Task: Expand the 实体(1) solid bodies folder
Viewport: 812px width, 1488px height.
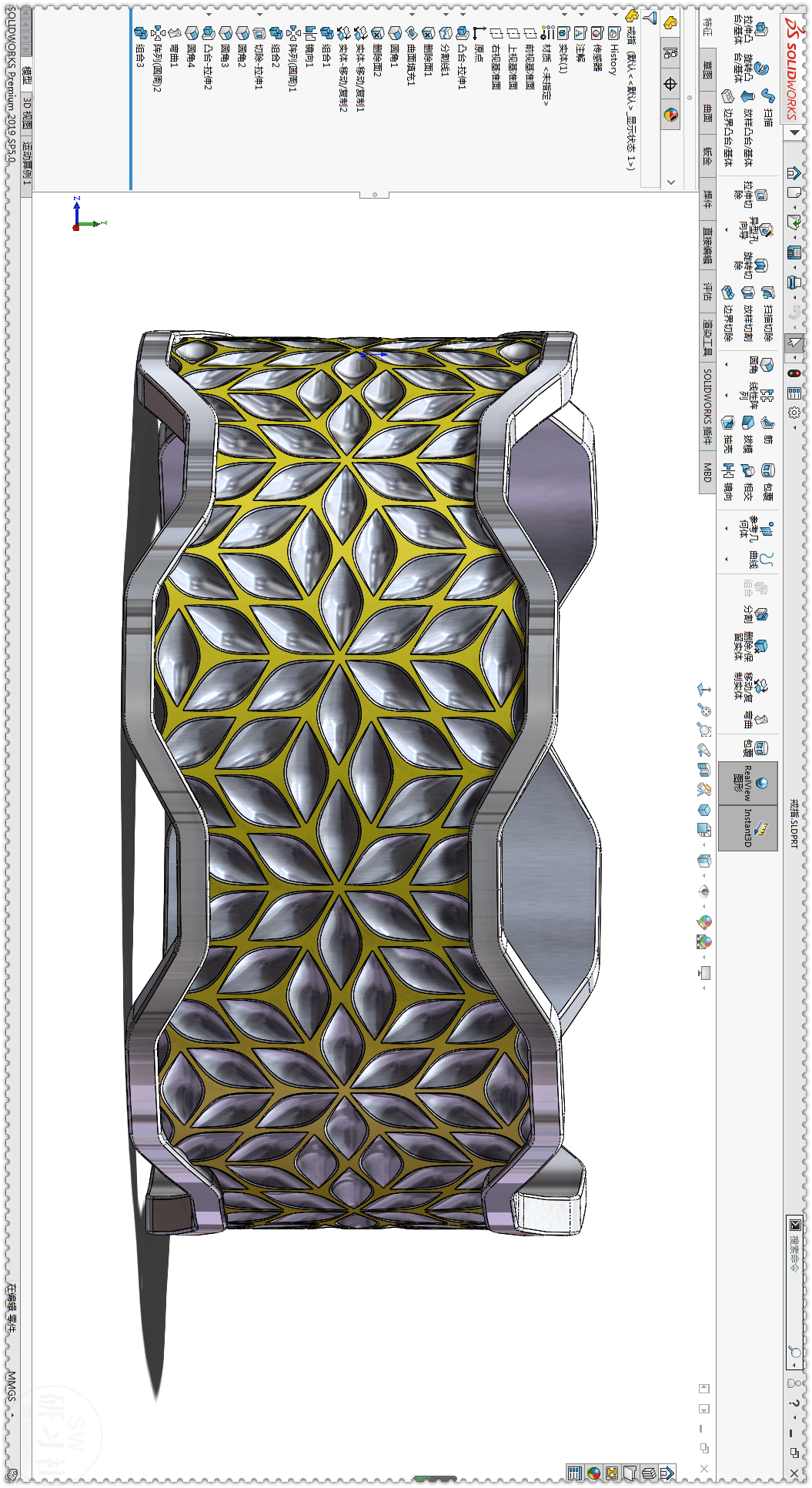Action: click(x=563, y=15)
